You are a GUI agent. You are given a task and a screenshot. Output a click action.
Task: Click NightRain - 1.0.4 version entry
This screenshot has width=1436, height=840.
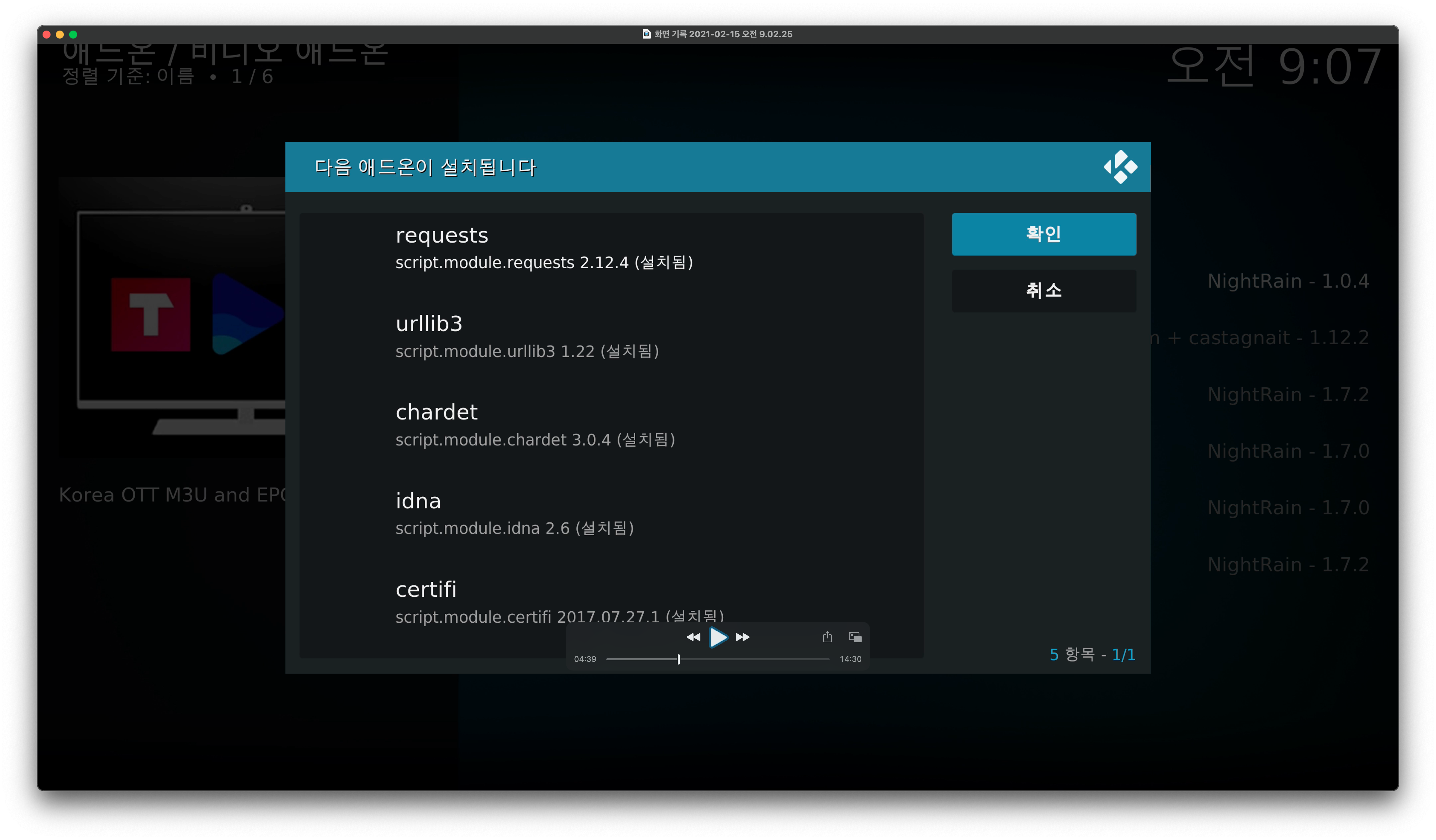tap(1288, 281)
